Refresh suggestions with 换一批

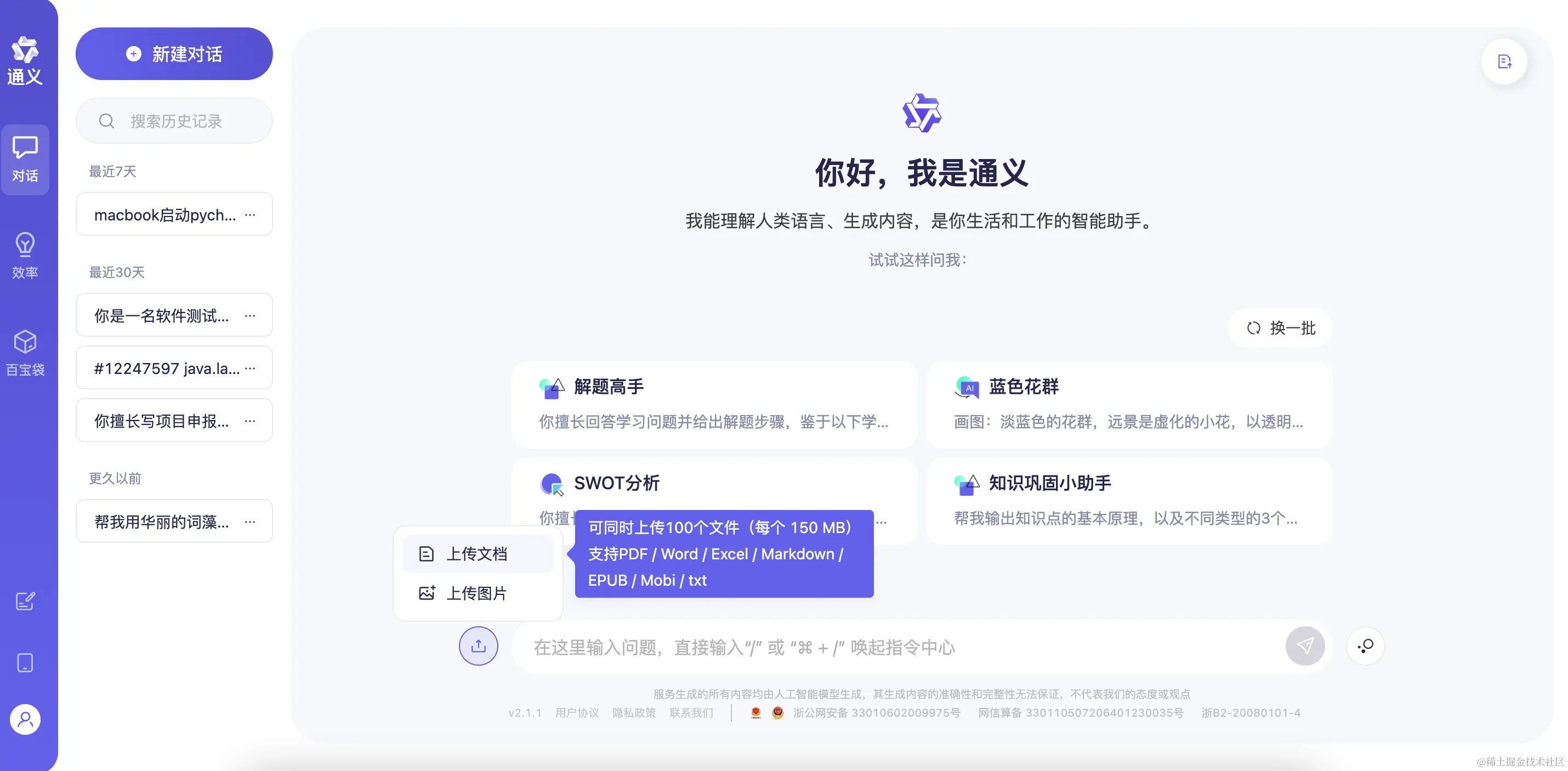pos(1280,327)
